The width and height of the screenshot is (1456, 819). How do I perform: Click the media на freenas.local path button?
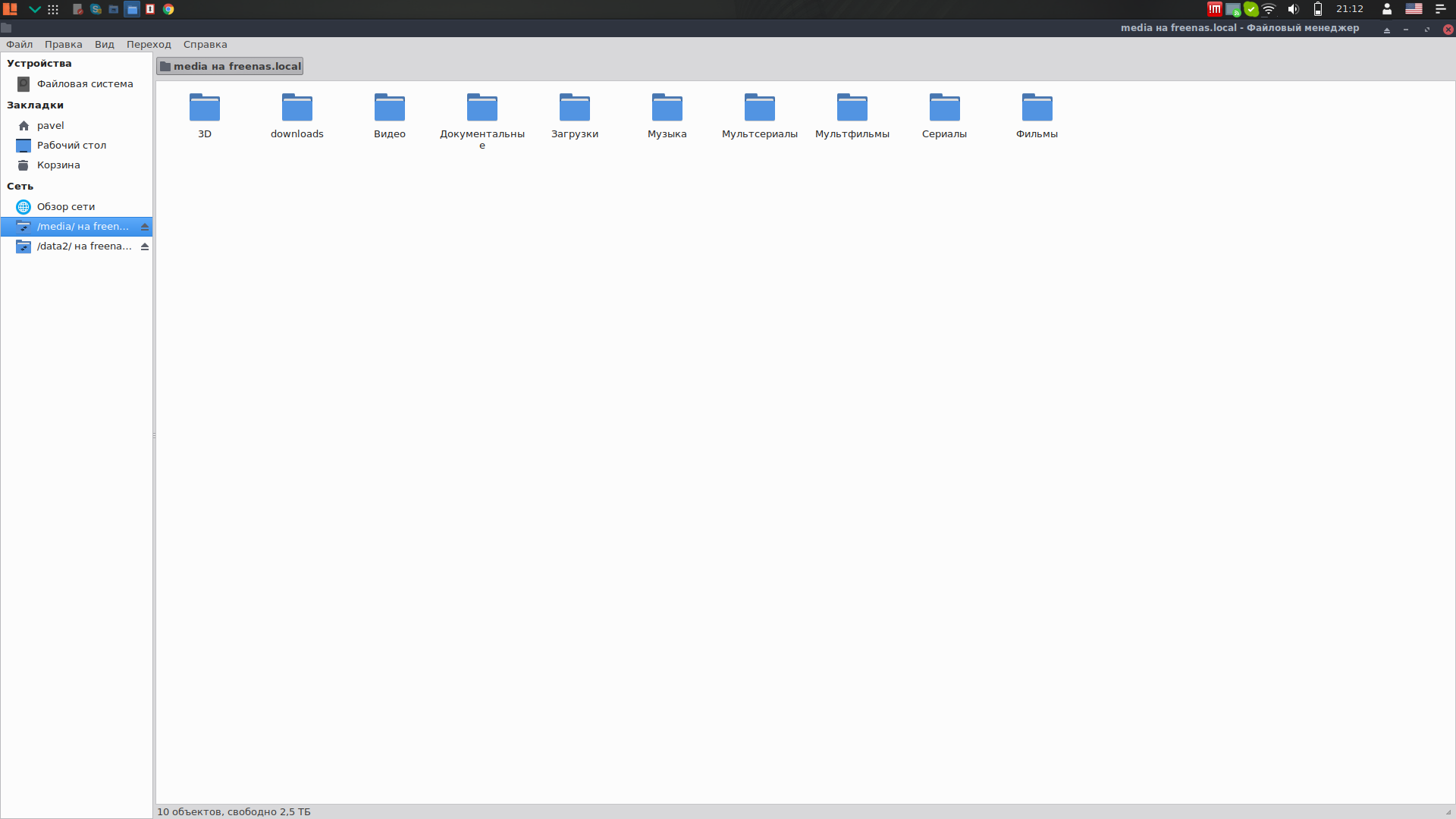point(230,66)
